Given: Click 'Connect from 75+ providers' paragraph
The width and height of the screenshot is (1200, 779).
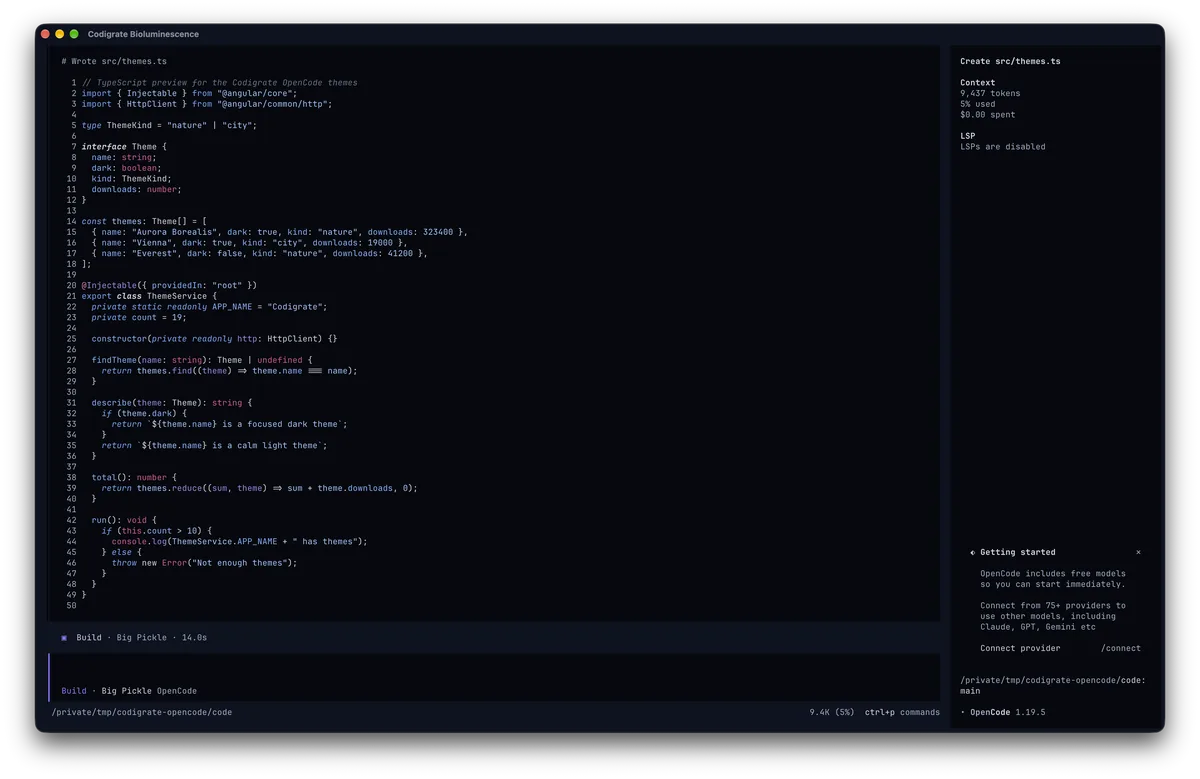Looking at the screenshot, I should [1053, 616].
